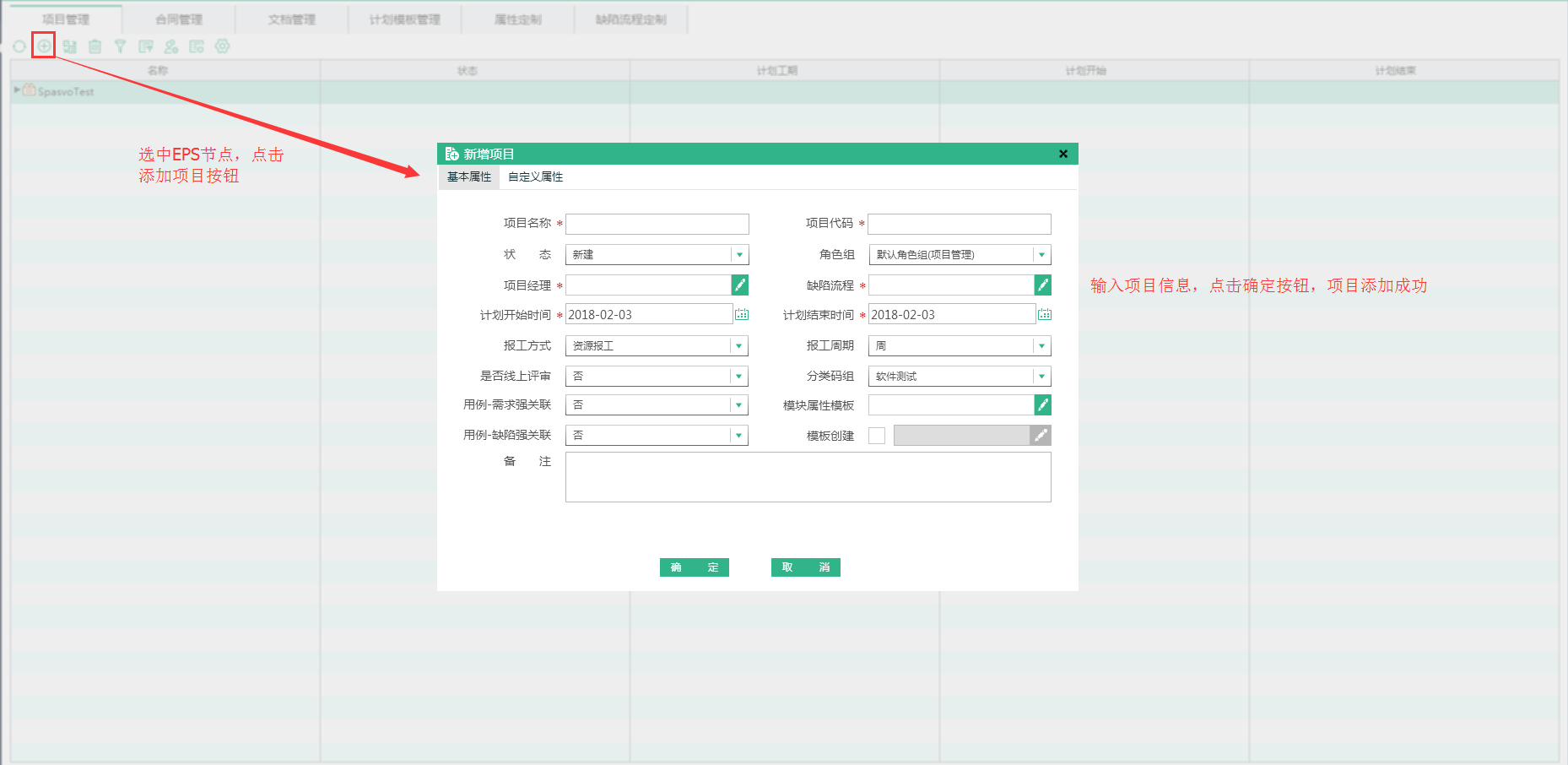Expand the 报工周期 dropdown
The height and width of the screenshot is (765, 1568).
[1041, 346]
